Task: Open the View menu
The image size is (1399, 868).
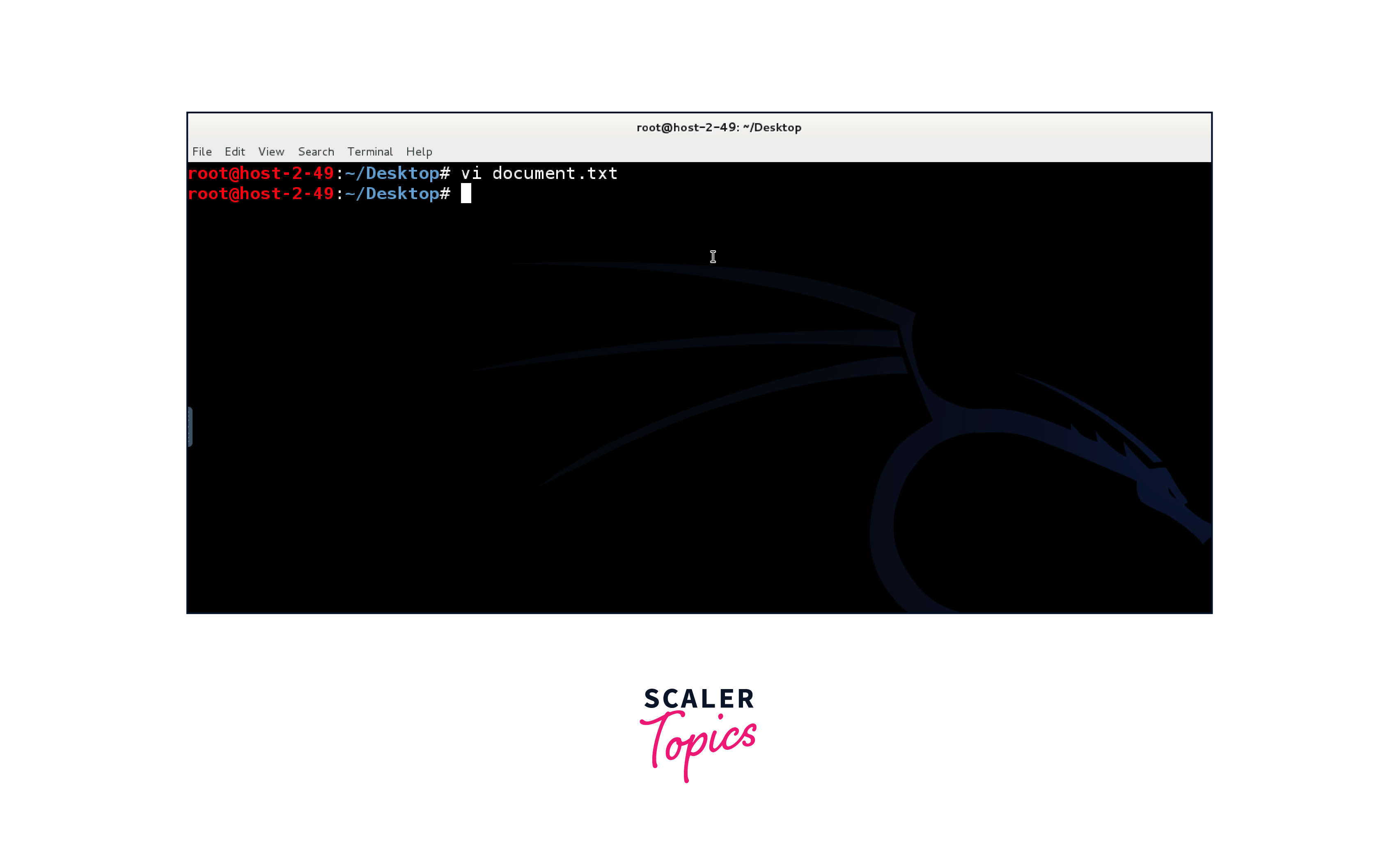Action: pyautogui.click(x=271, y=151)
